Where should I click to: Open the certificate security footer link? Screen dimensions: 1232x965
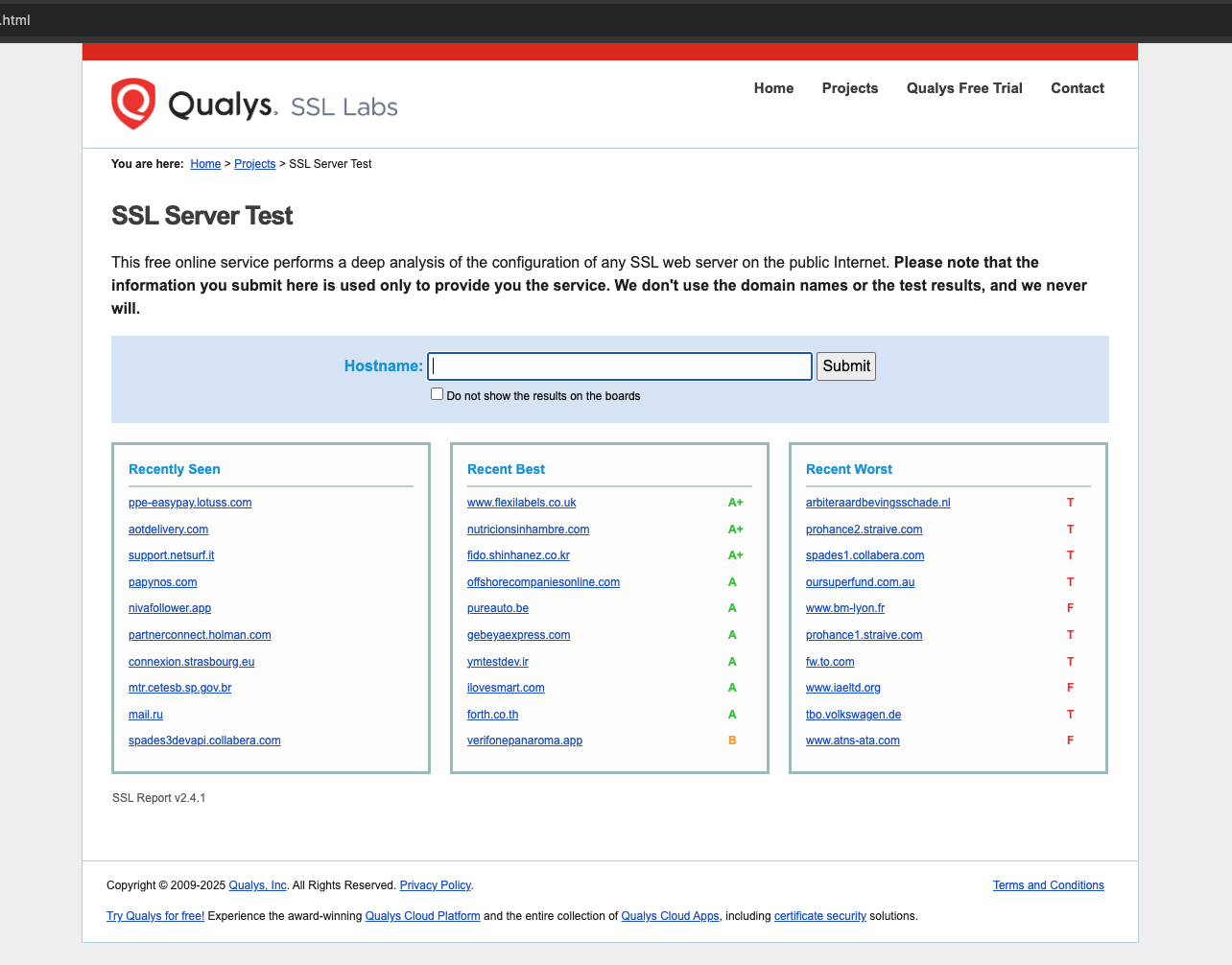820,916
